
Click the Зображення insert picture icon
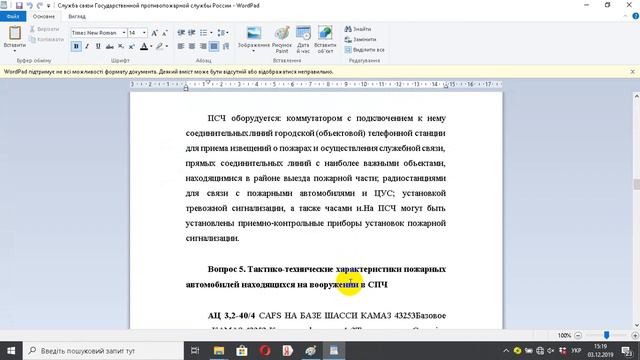tap(253, 33)
